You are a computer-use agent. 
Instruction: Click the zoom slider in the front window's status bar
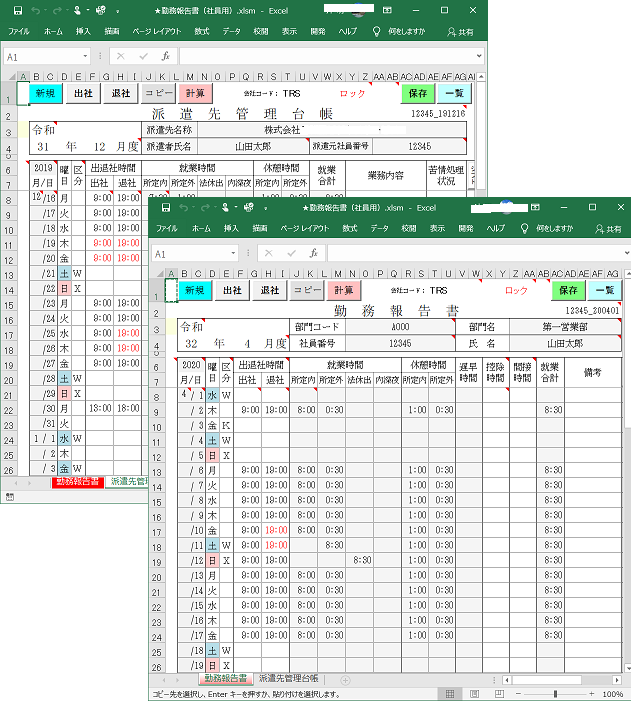pyautogui.click(x=555, y=693)
